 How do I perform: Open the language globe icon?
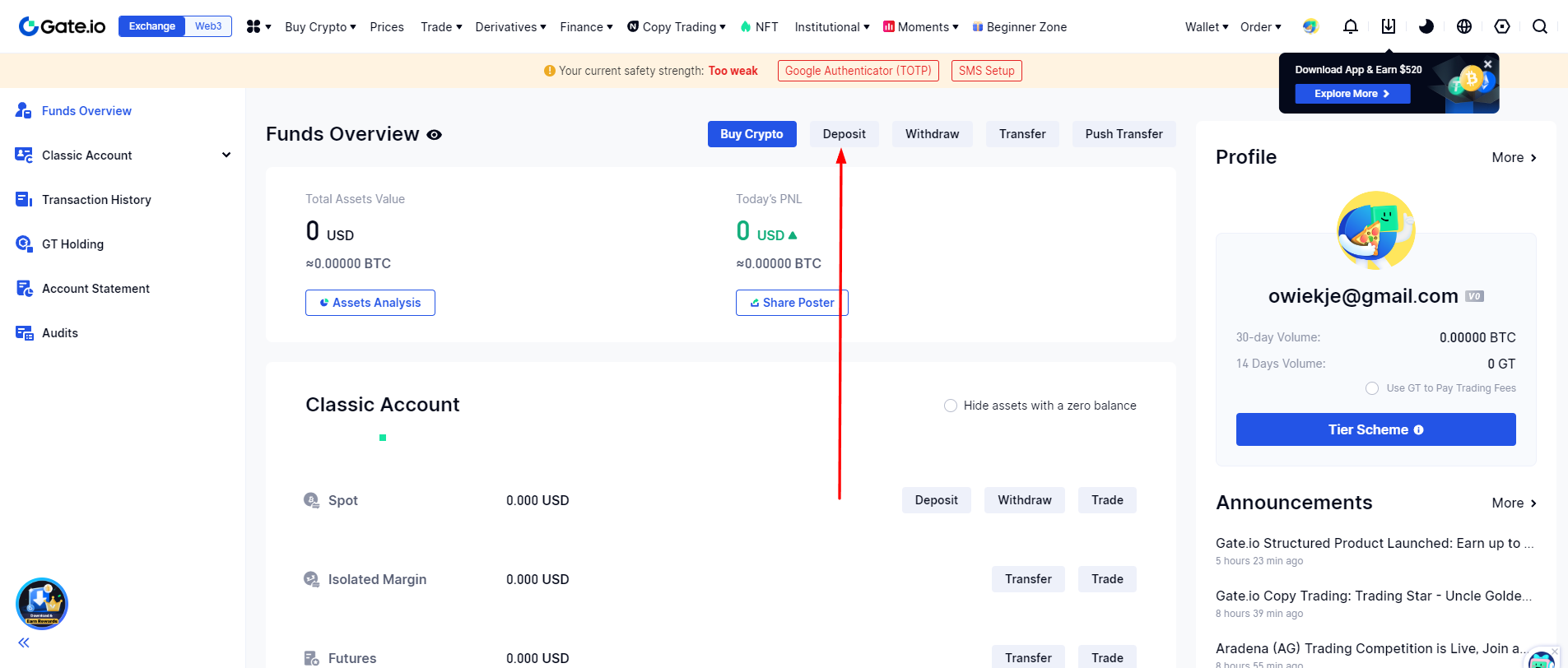coord(1464,27)
